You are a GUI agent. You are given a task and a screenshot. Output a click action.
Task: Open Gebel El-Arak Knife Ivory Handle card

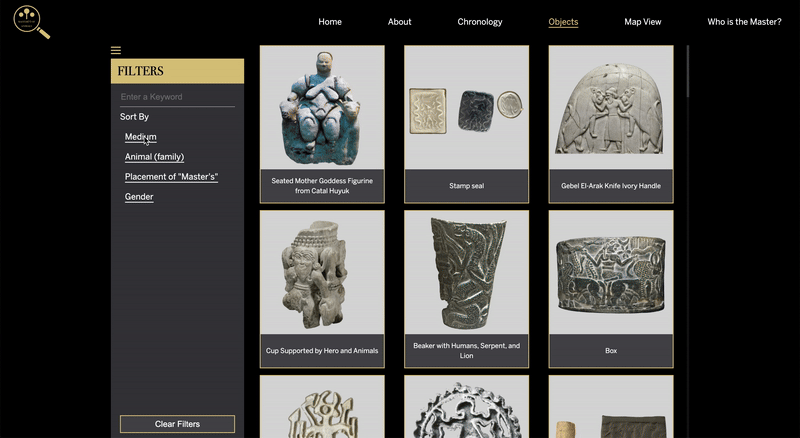tap(611, 124)
